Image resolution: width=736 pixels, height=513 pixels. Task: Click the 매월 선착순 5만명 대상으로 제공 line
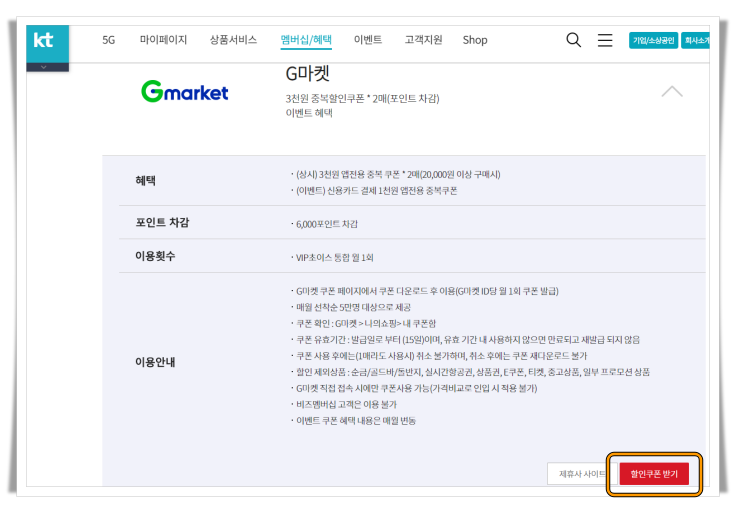[x=353, y=307]
